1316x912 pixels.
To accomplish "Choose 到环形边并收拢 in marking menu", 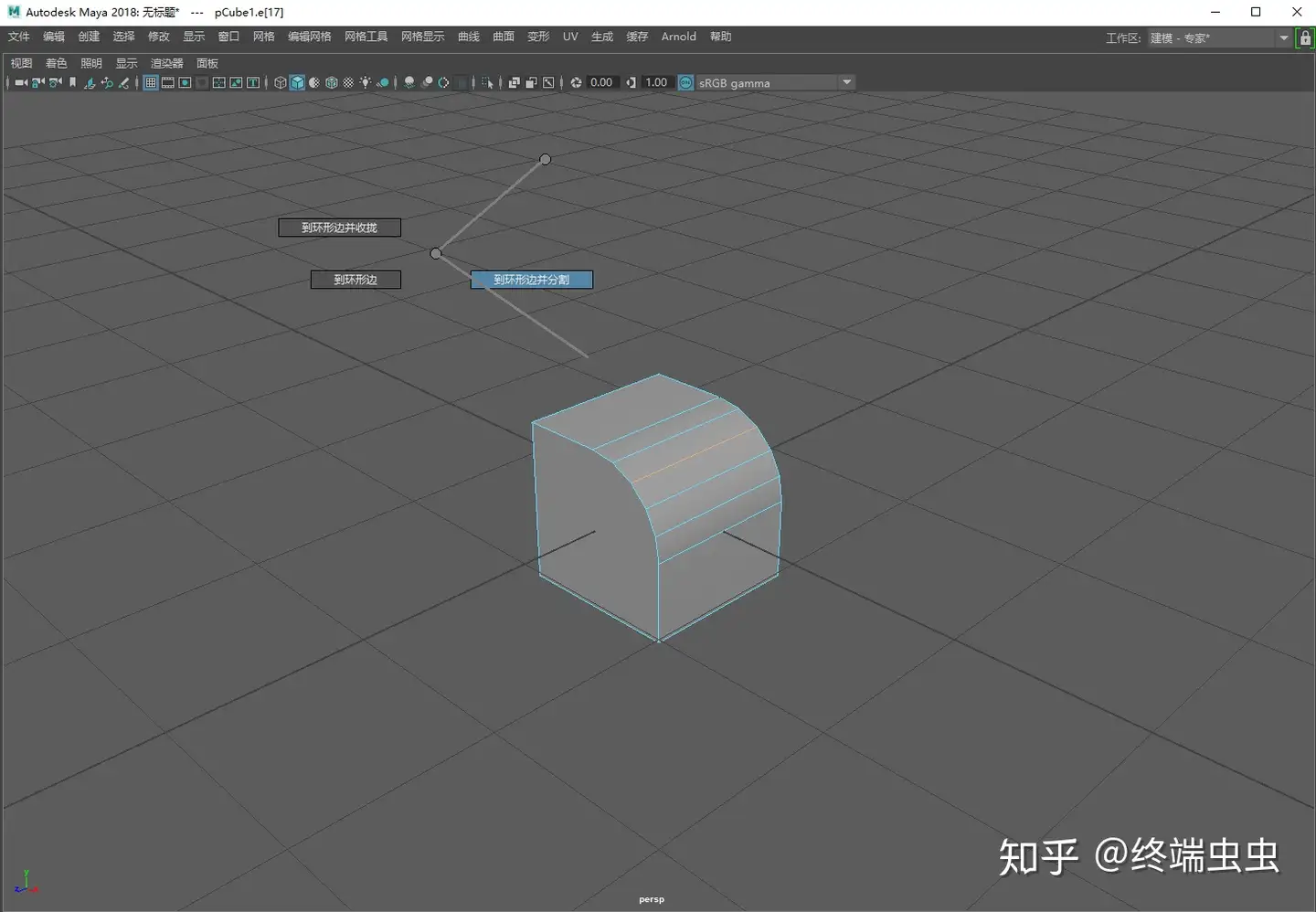I will point(340,228).
